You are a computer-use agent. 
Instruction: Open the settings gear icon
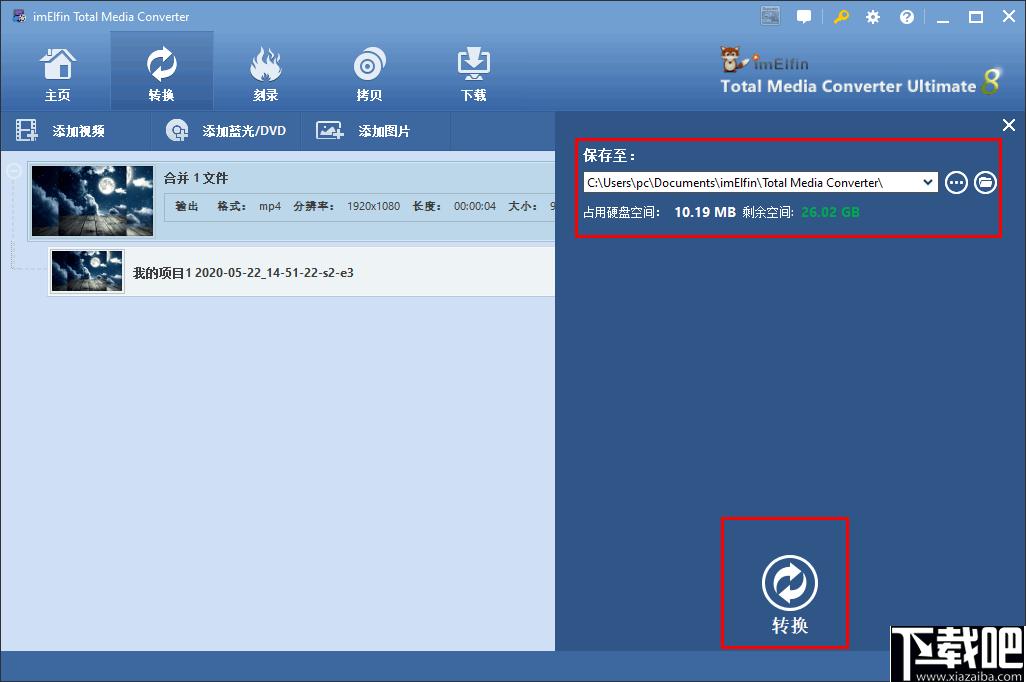click(873, 17)
